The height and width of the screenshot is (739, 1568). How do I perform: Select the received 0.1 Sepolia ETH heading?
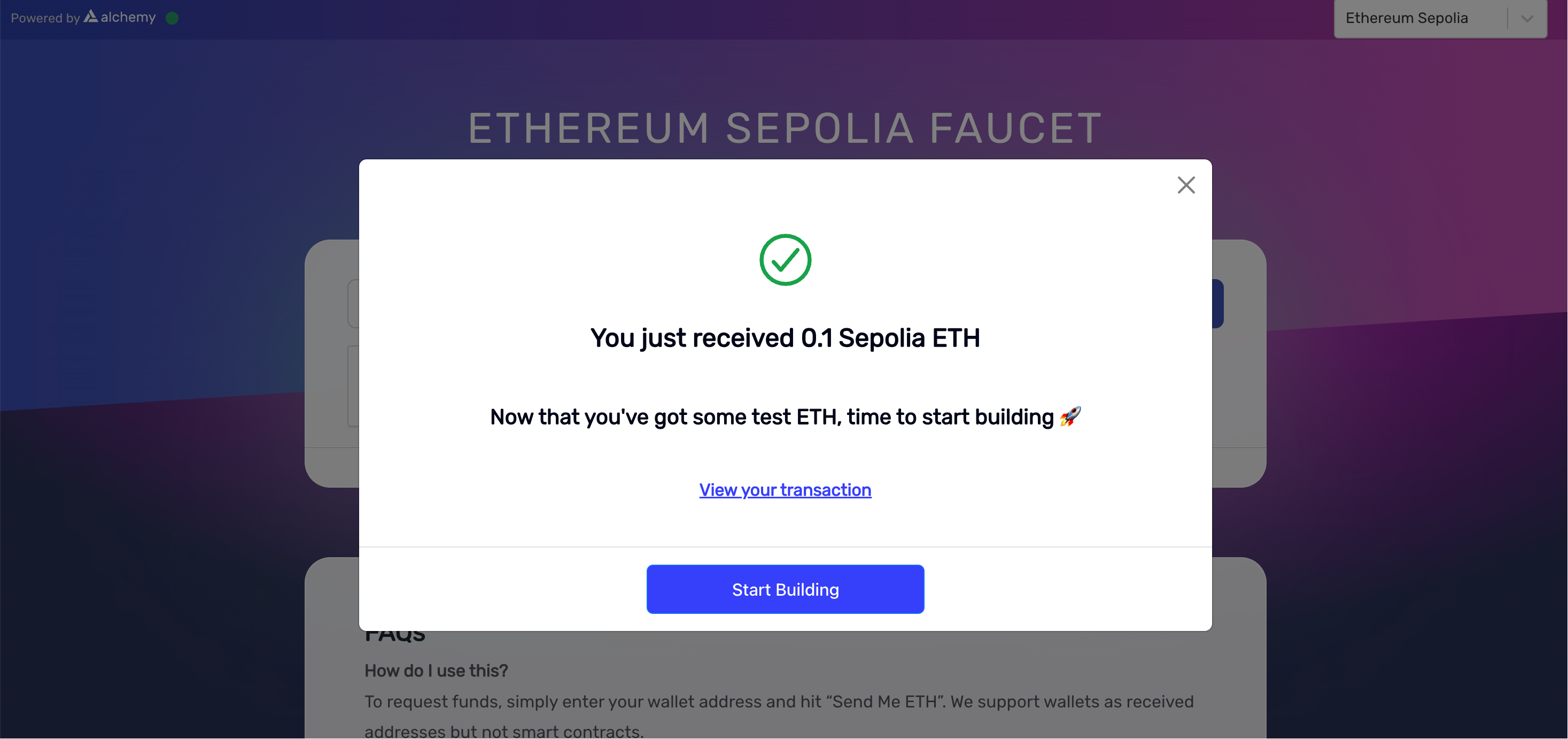point(785,338)
